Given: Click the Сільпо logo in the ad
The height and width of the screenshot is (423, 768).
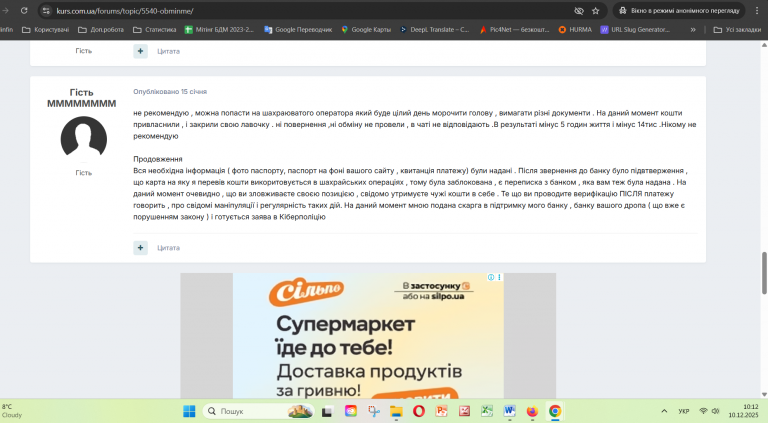Looking at the screenshot, I should (306, 292).
